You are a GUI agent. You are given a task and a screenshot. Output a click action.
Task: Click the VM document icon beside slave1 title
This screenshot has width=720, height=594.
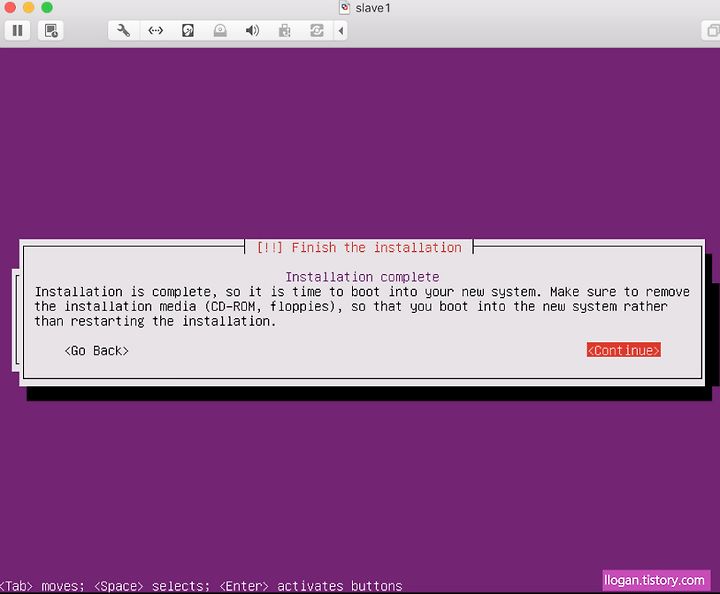click(344, 8)
